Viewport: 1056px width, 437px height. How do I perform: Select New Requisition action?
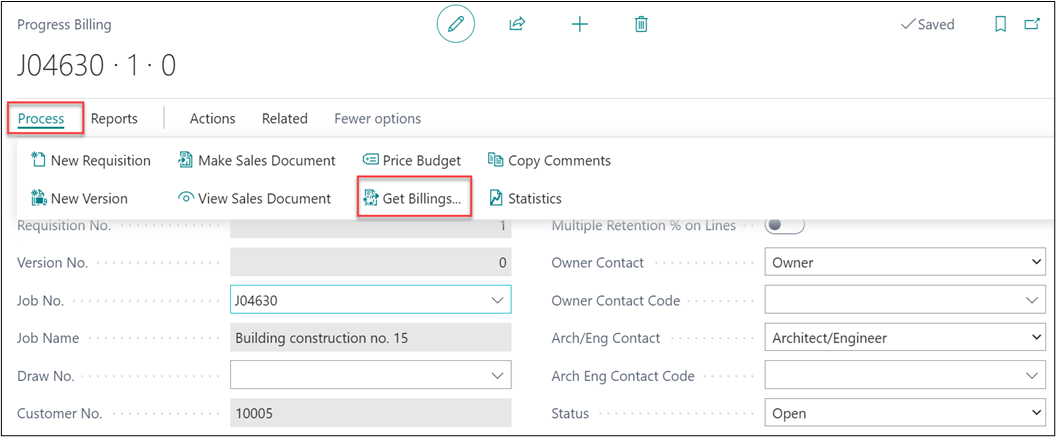click(x=91, y=160)
